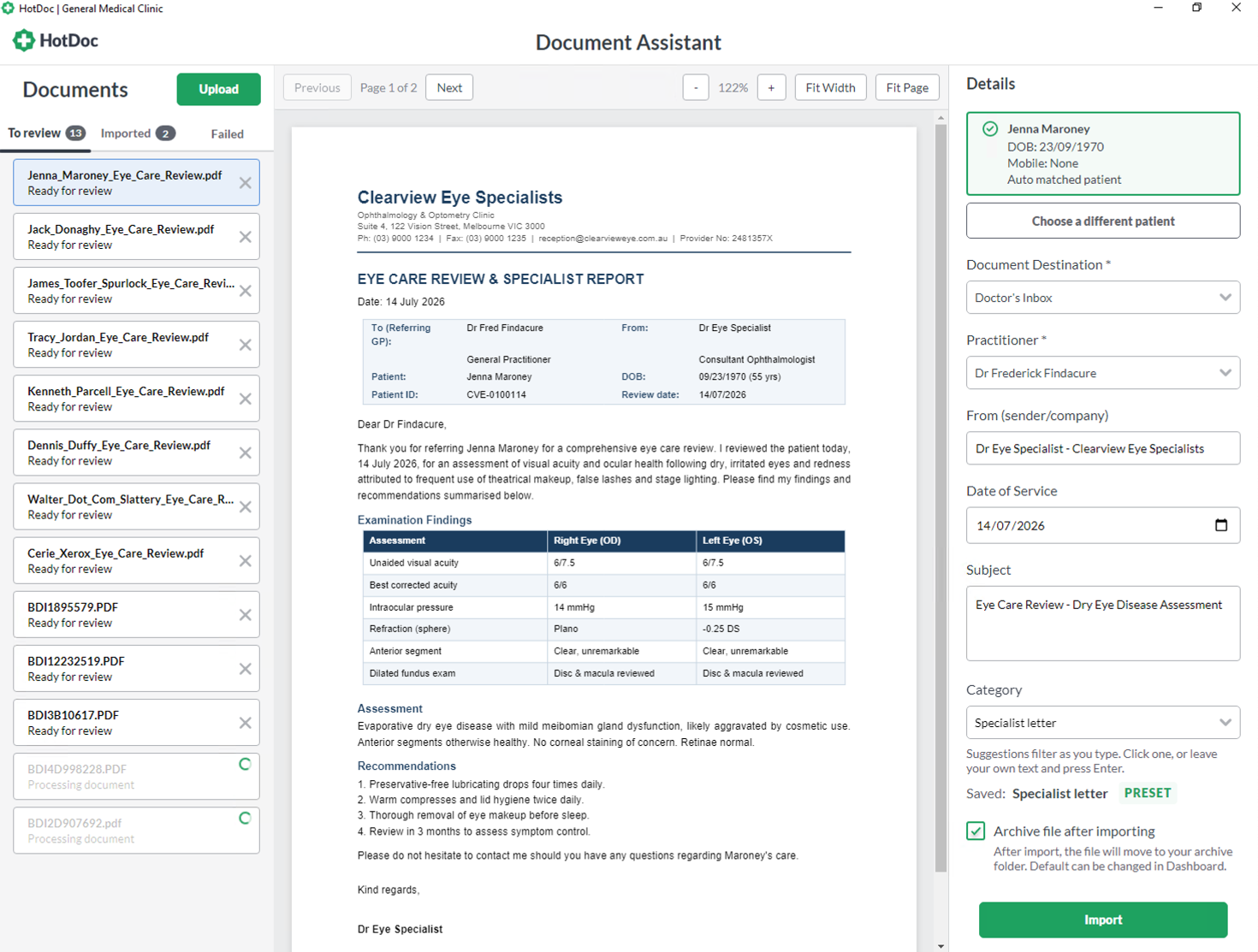The height and width of the screenshot is (952, 1258).
Task: Restore down the HotDoc window
Action: [x=1196, y=8]
